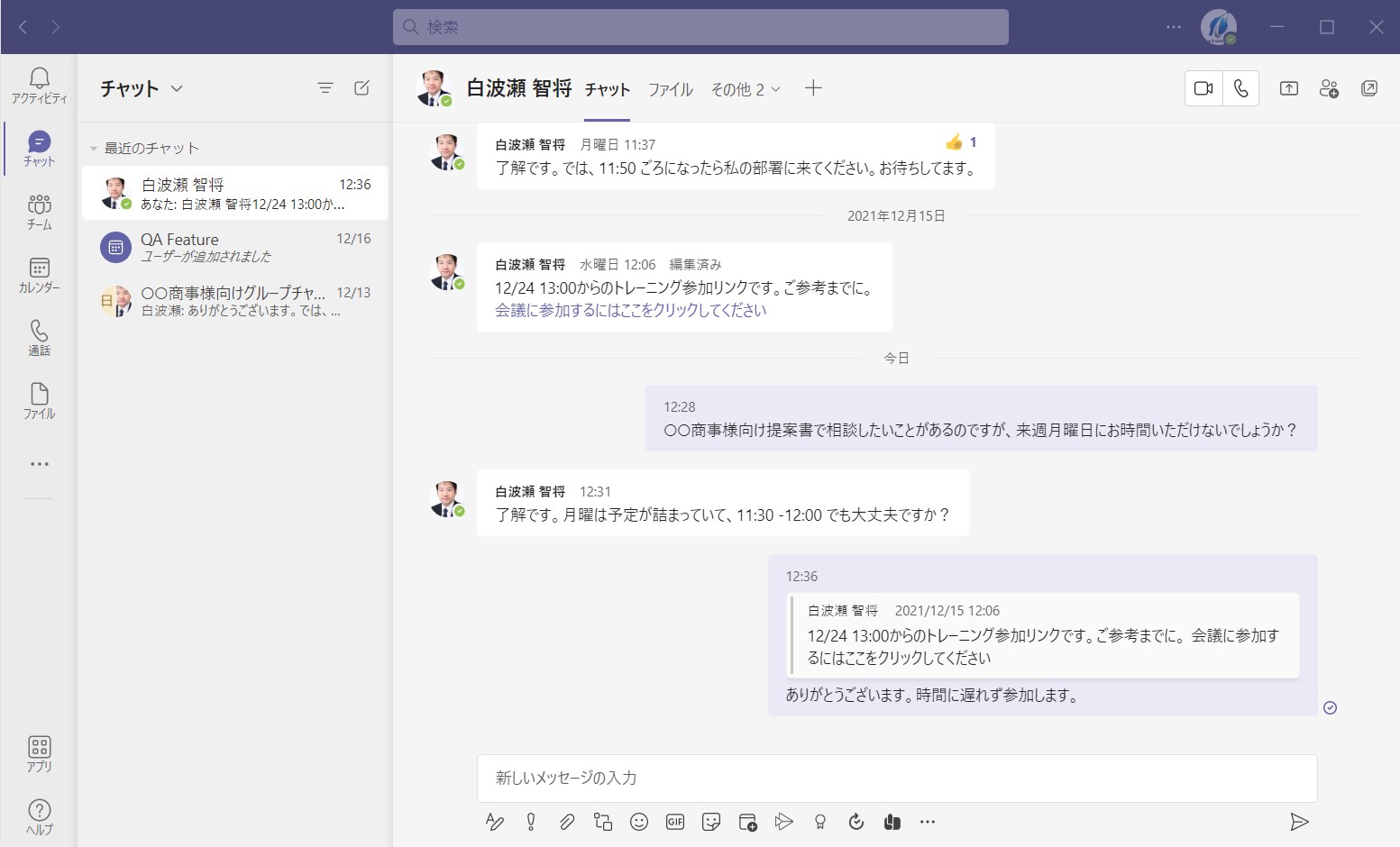
Task: Open カレンダー in the left sidebar
Action: (39, 276)
